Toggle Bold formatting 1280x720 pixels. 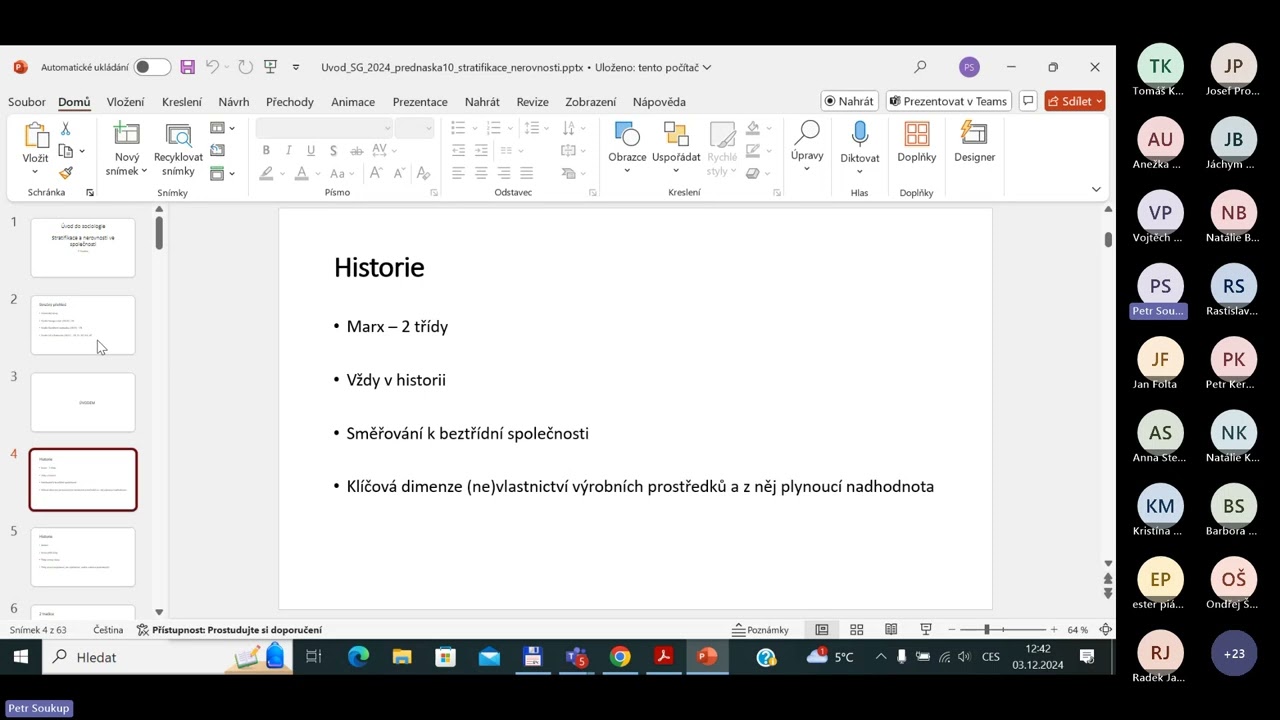pyautogui.click(x=266, y=150)
